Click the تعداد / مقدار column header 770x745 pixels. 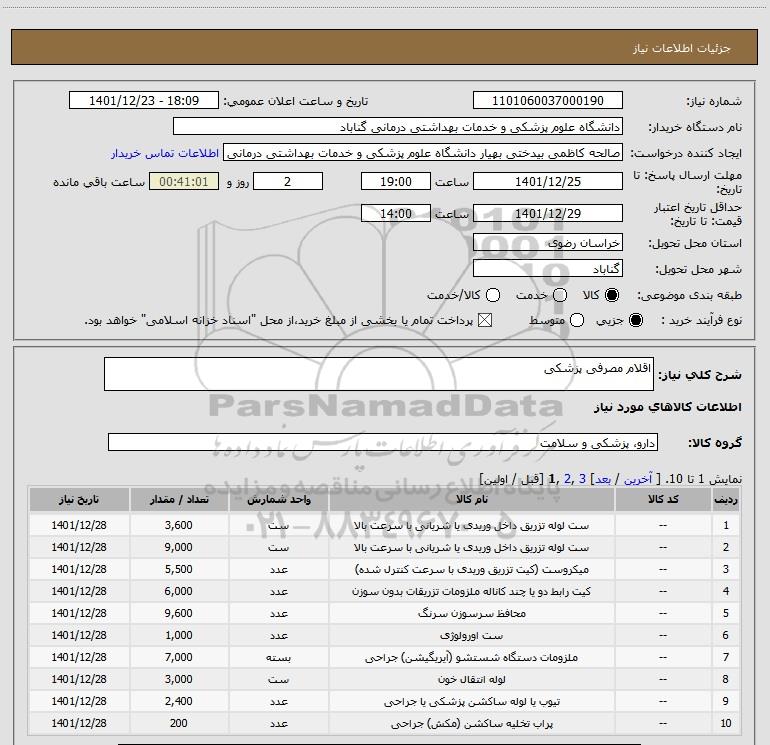[179, 499]
